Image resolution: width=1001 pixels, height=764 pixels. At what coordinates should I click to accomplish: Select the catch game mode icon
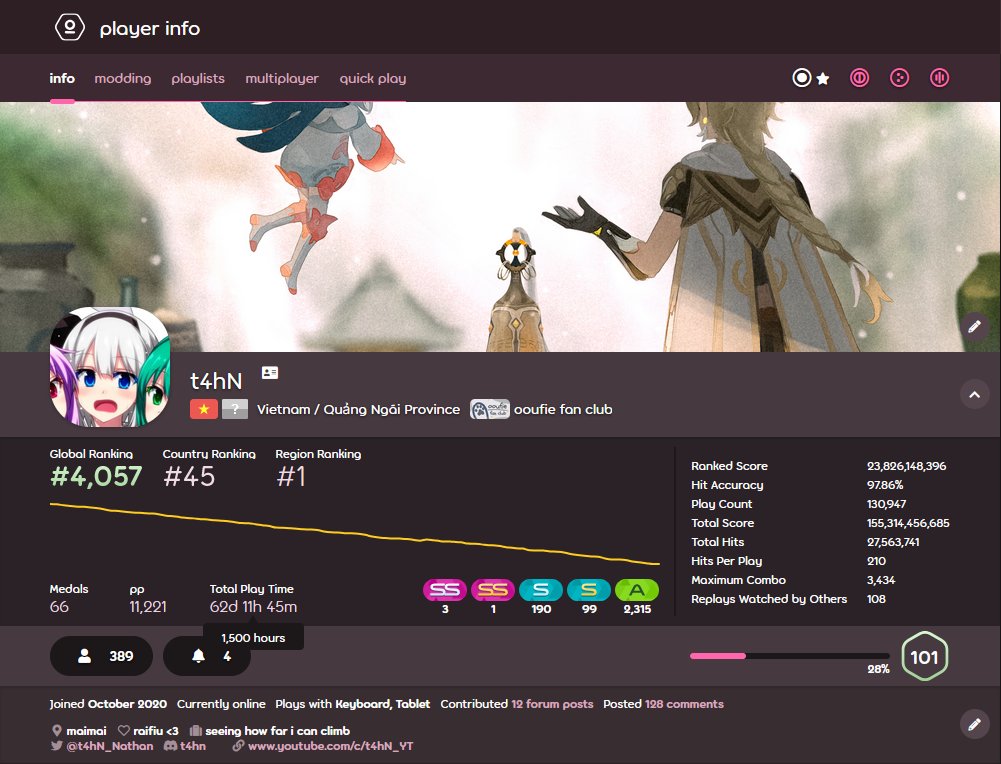click(899, 78)
